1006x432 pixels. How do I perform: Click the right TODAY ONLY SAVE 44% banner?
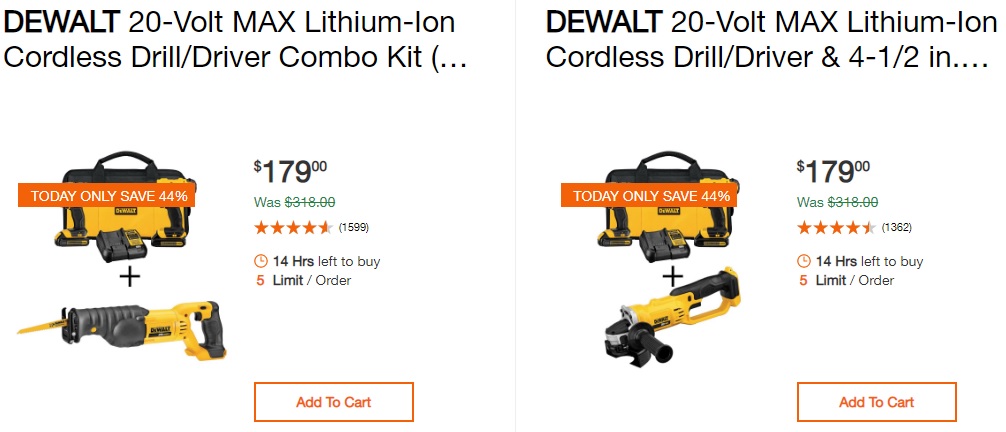click(652, 196)
